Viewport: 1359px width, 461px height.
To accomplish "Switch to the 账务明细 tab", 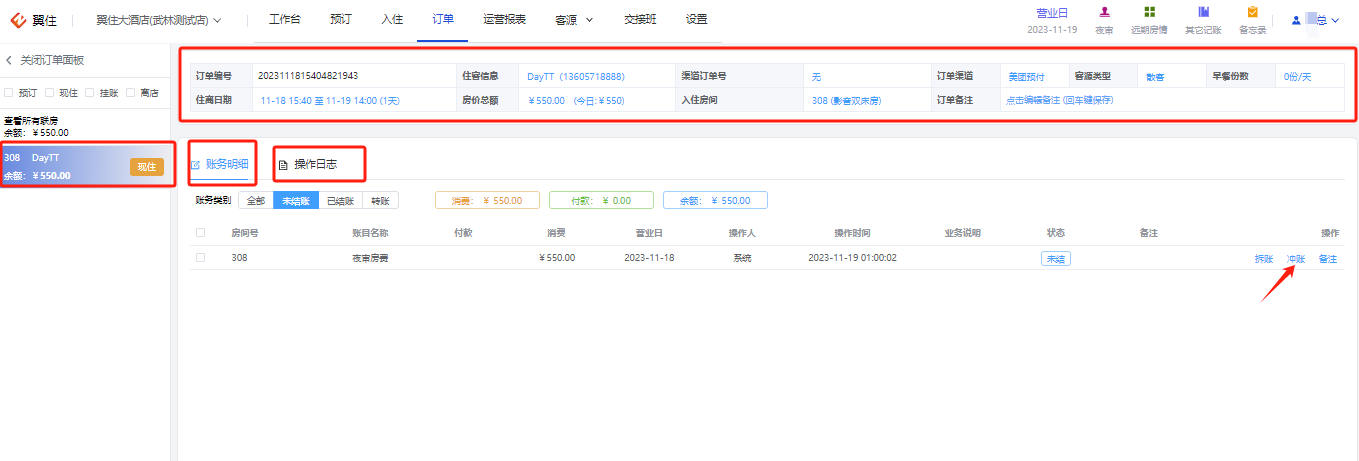I will [x=220, y=164].
